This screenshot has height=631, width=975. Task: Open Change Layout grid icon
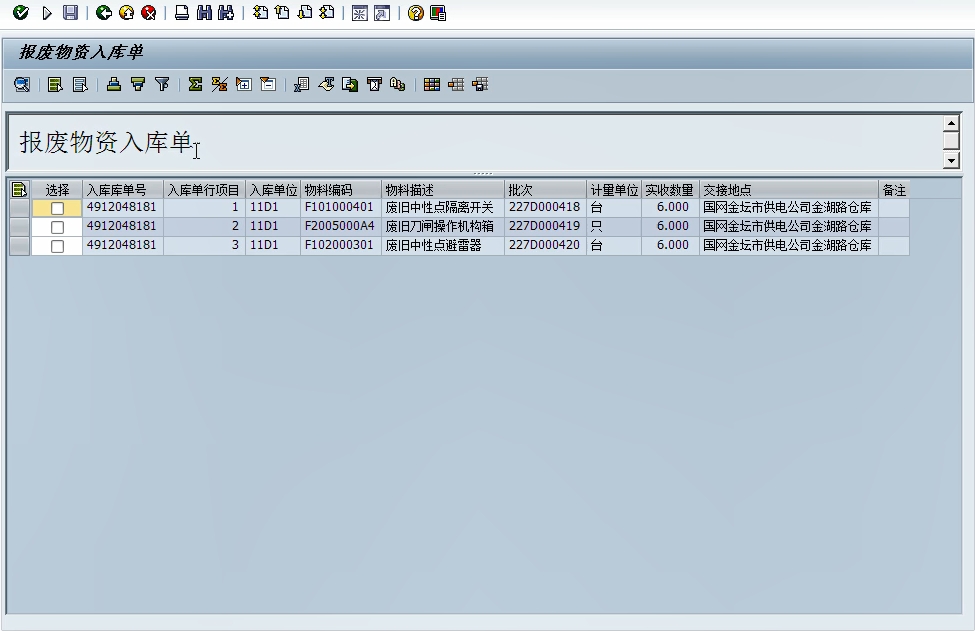click(x=432, y=85)
